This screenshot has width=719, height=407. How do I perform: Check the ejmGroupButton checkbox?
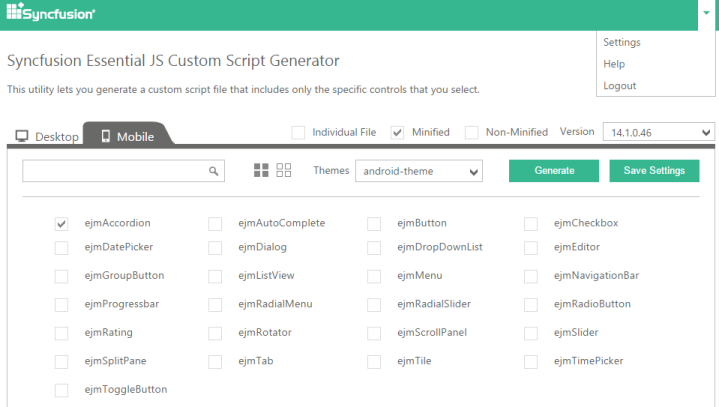pos(61,276)
